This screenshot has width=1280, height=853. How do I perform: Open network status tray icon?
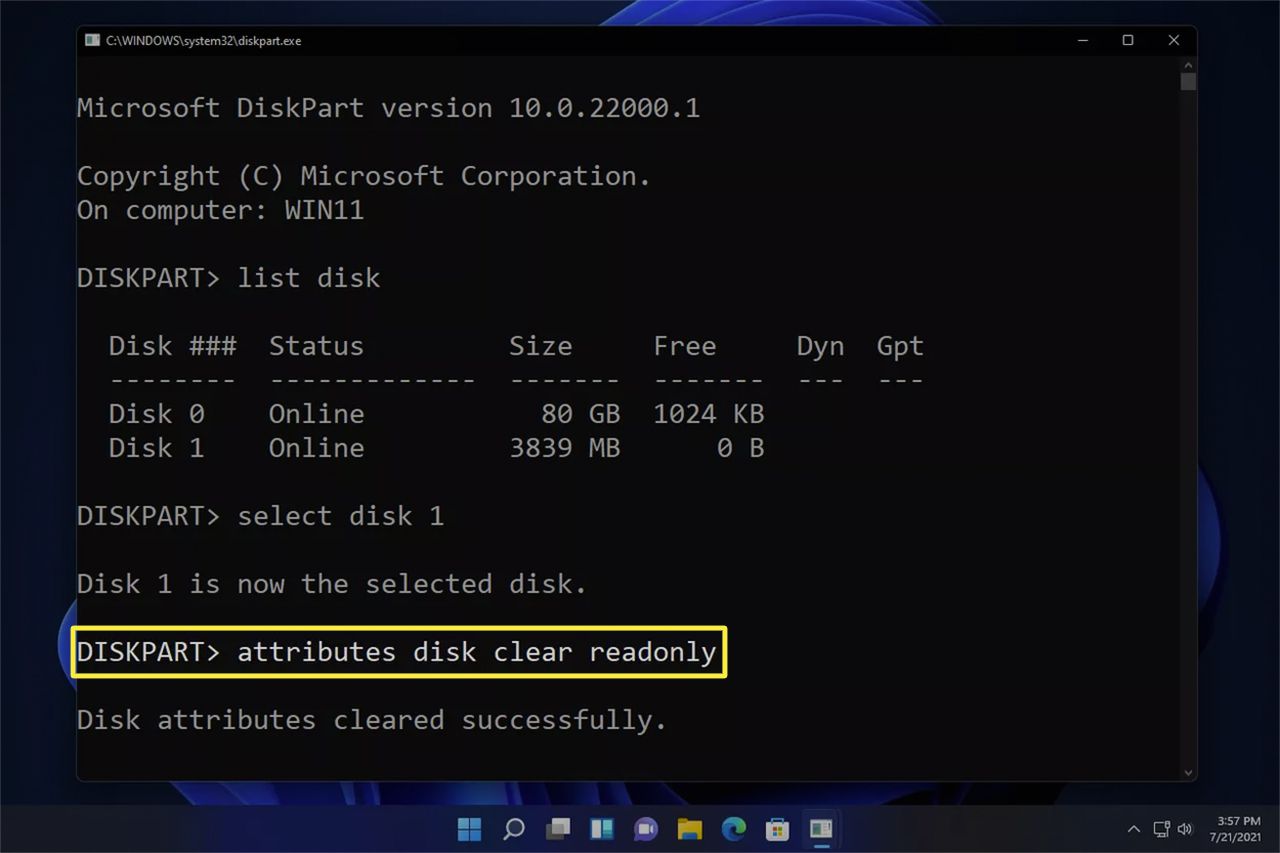(x=1161, y=829)
